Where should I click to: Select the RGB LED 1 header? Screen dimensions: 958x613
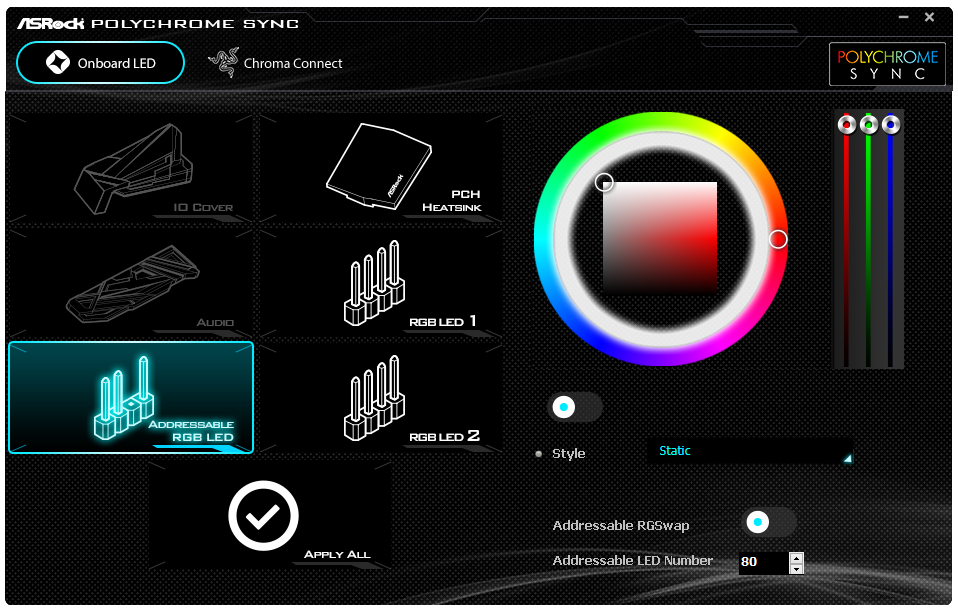point(380,283)
